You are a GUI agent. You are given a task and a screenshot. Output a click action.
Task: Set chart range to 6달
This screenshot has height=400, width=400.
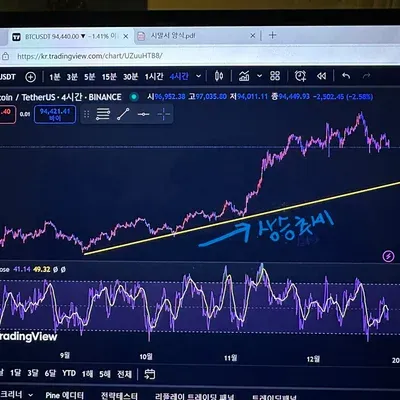click(50, 373)
